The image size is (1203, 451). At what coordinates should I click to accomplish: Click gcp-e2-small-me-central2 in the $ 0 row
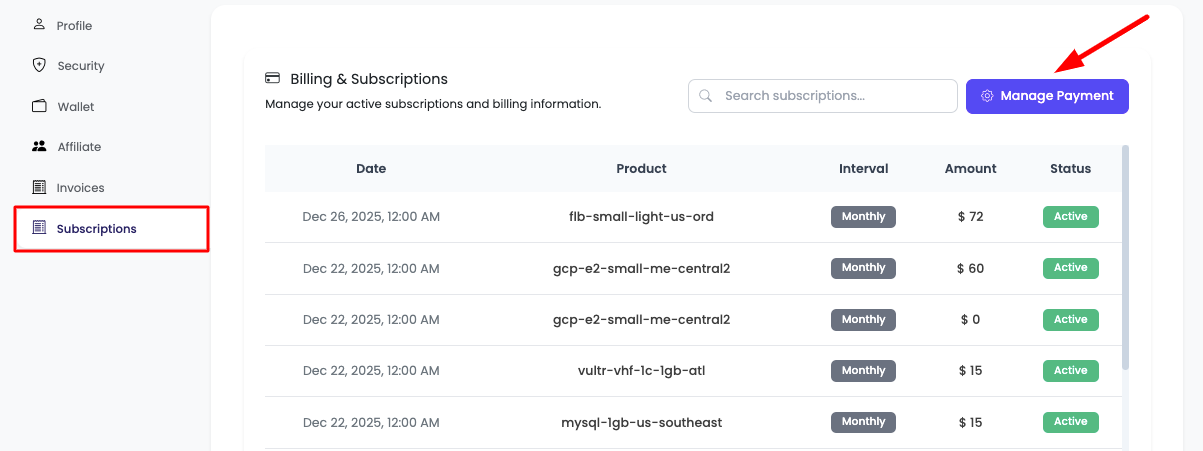(x=641, y=320)
